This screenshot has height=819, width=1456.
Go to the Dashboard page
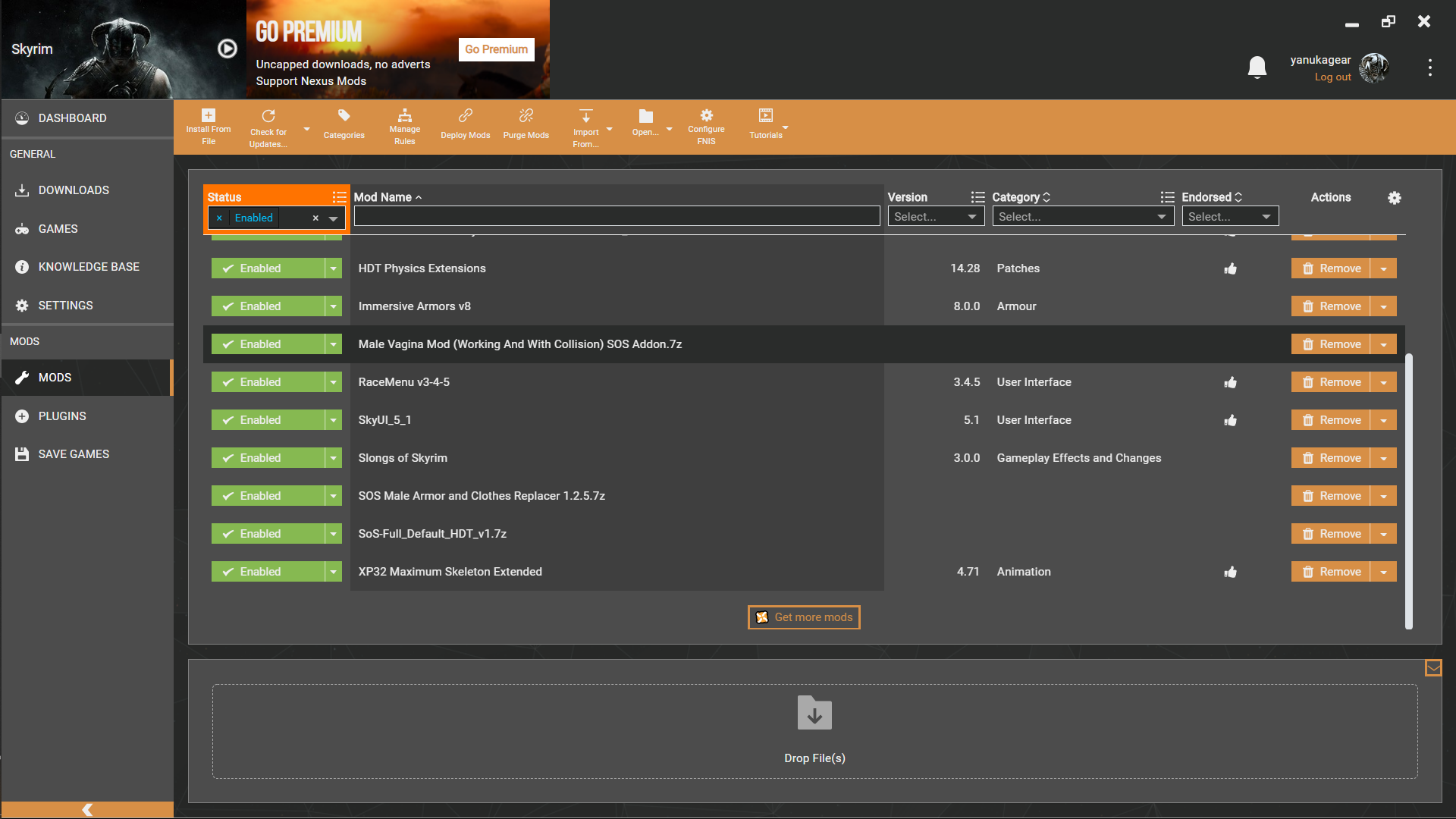87,118
